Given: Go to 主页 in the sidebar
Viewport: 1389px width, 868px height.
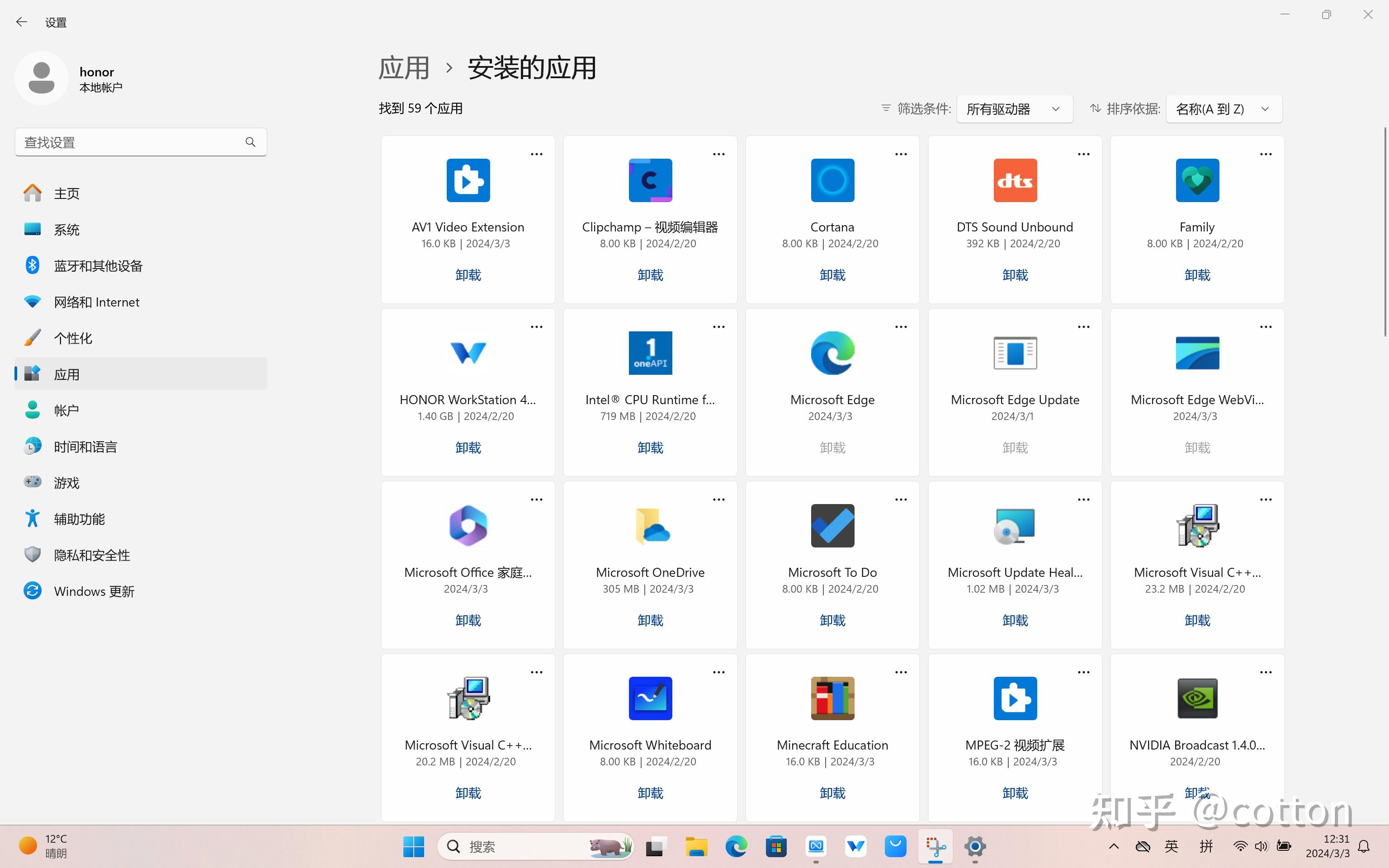Looking at the screenshot, I should 141,193.
